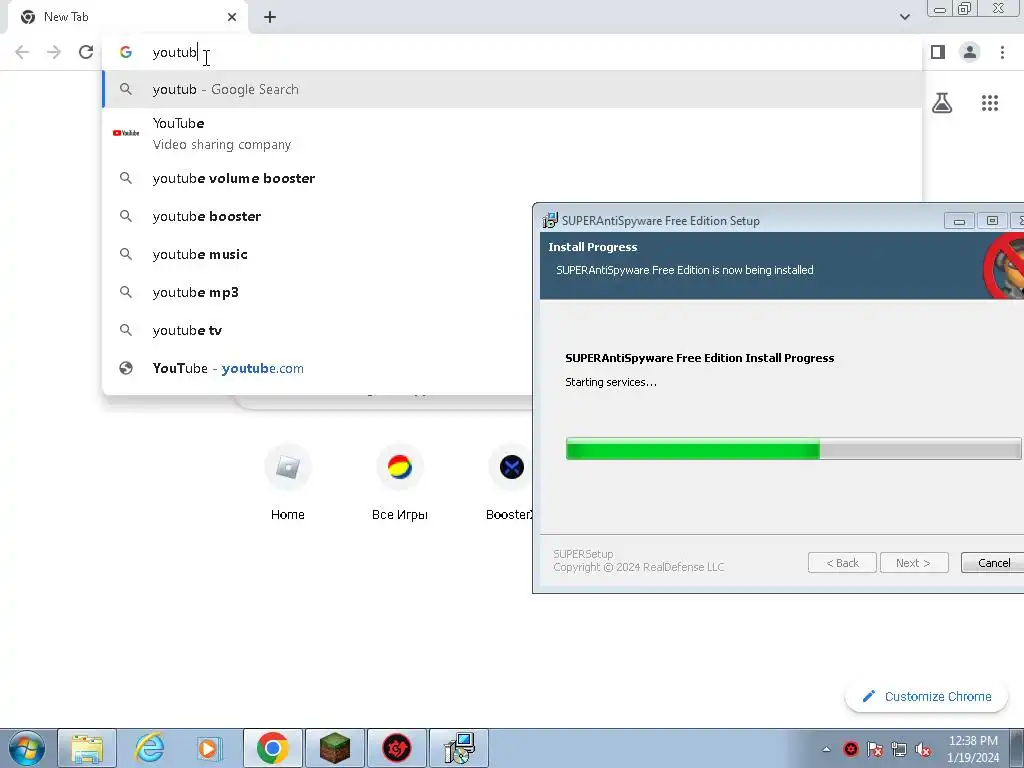1024x768 pixels.
Task: Open the Все Игры shortcut tile
Action: [400, 483]
